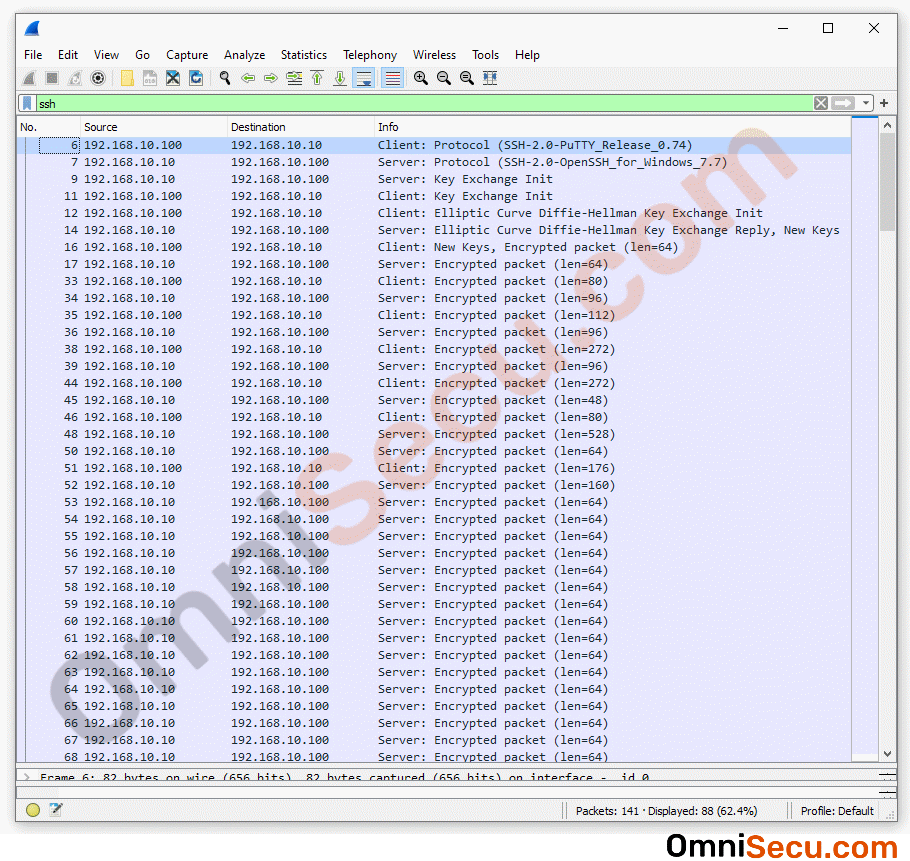This screenshot has height=861, width=910.
Task: Open the filter expression plus button
Action: tap(885, 103)
